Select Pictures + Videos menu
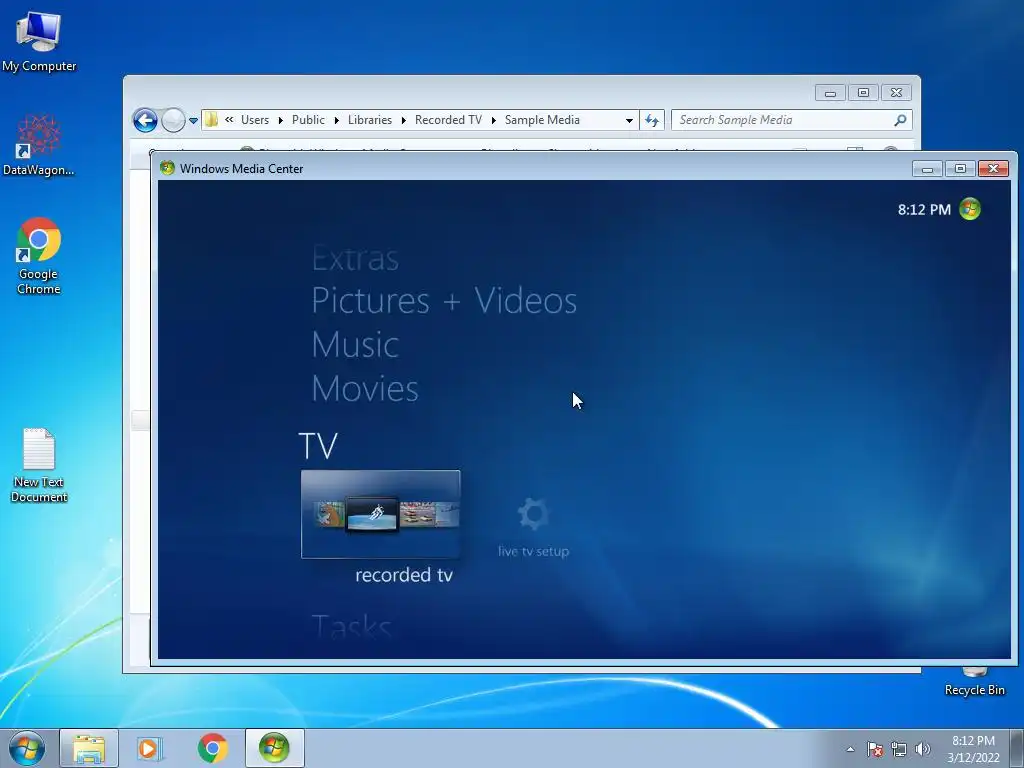 tap(444, 300)
